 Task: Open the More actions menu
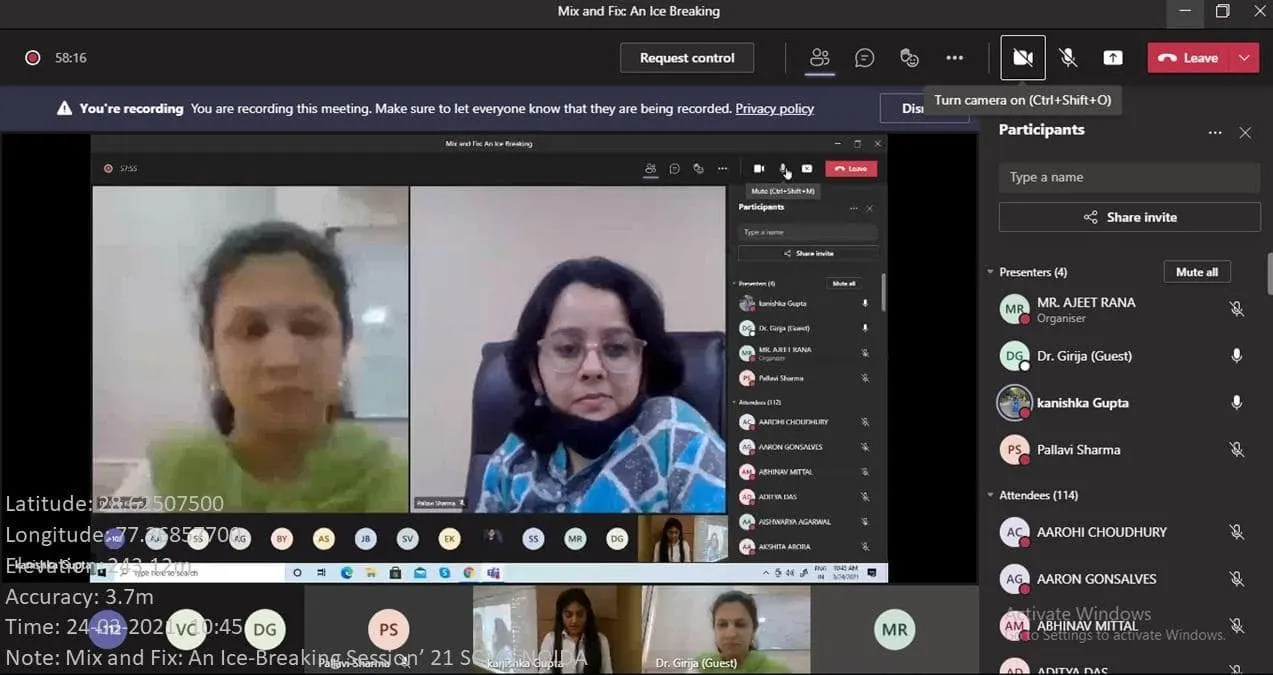[x=954, y=57]
